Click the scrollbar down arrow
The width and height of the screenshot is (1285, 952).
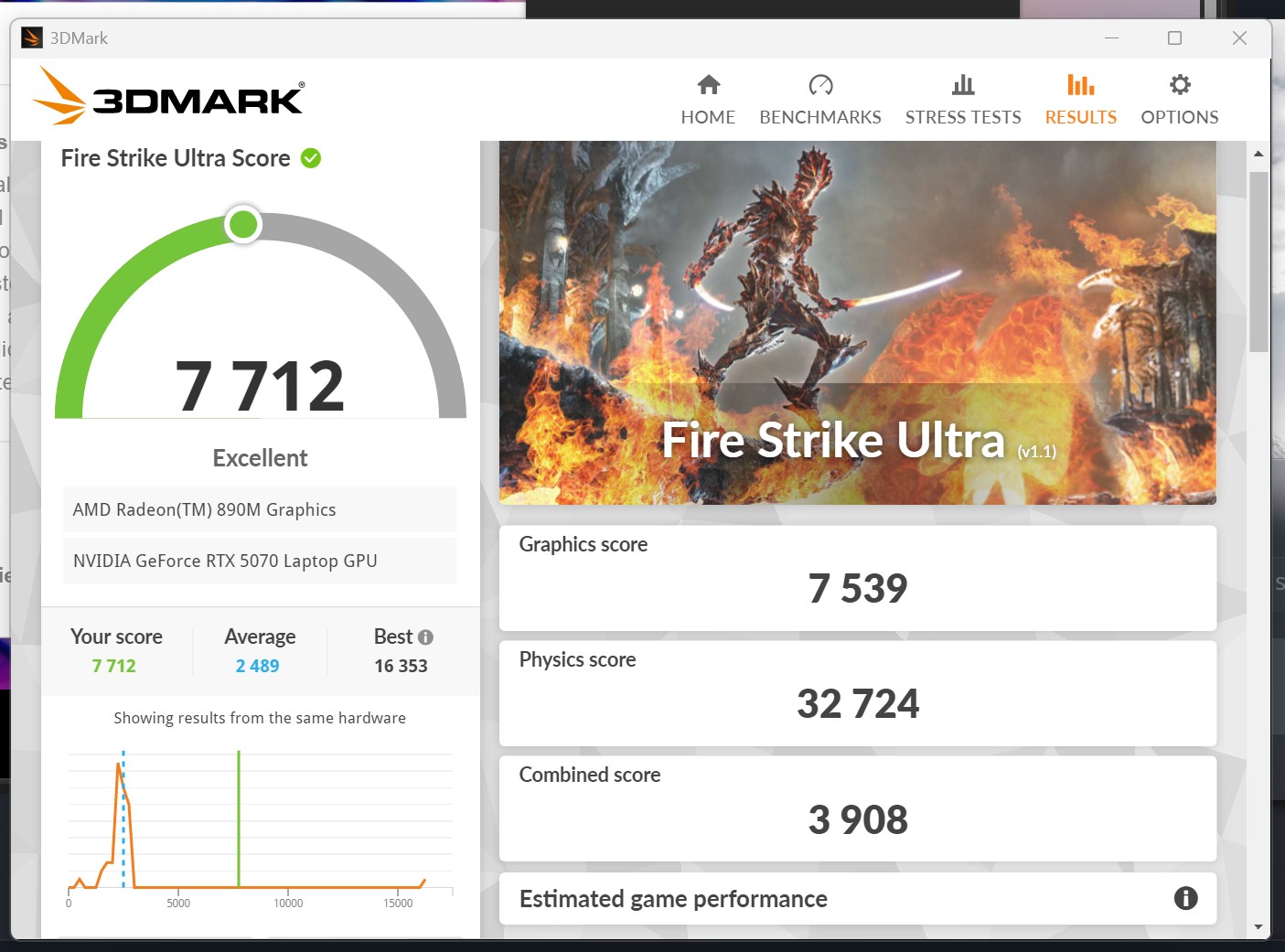[x=1258, y=926]
